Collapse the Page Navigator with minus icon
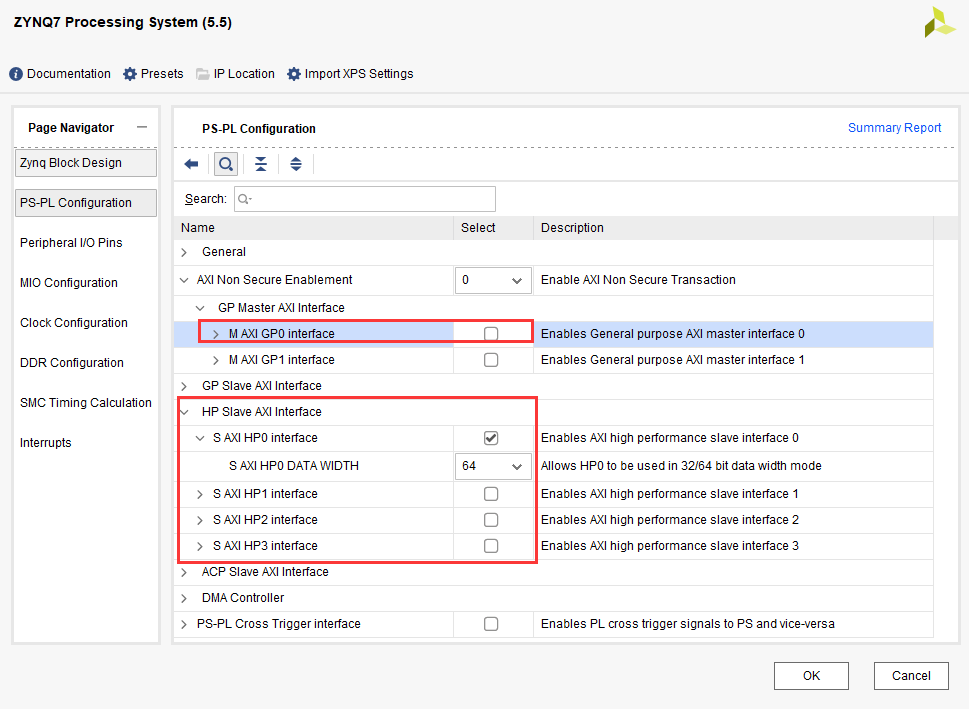 142,127
